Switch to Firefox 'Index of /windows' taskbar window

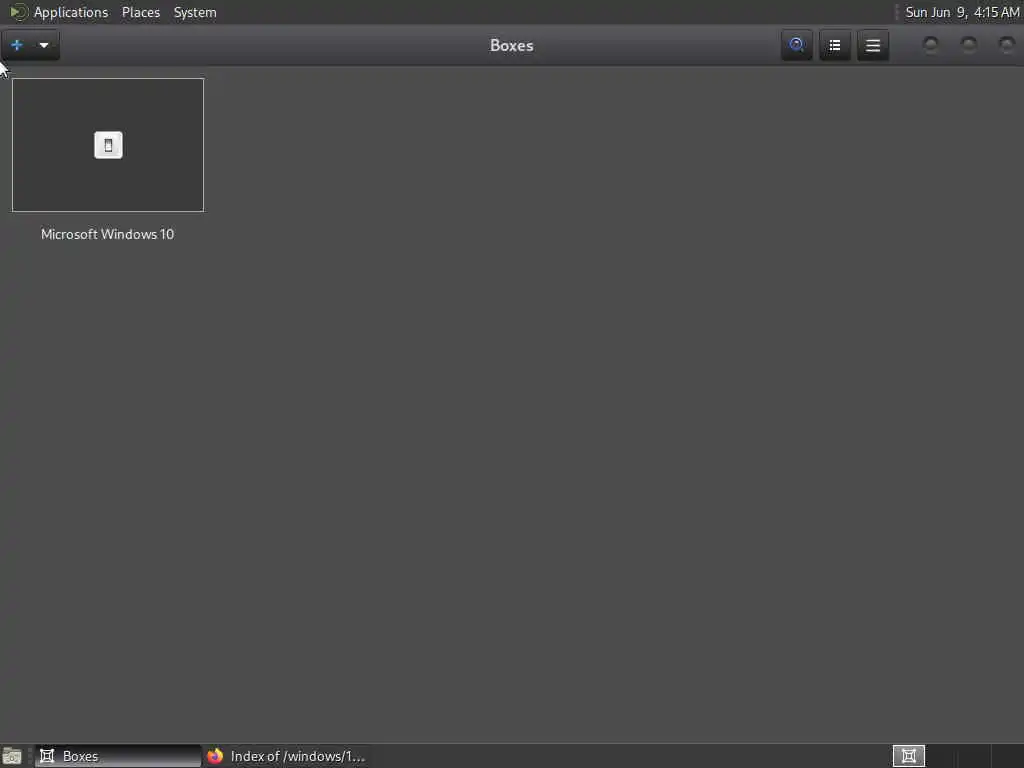click(286, 756)
